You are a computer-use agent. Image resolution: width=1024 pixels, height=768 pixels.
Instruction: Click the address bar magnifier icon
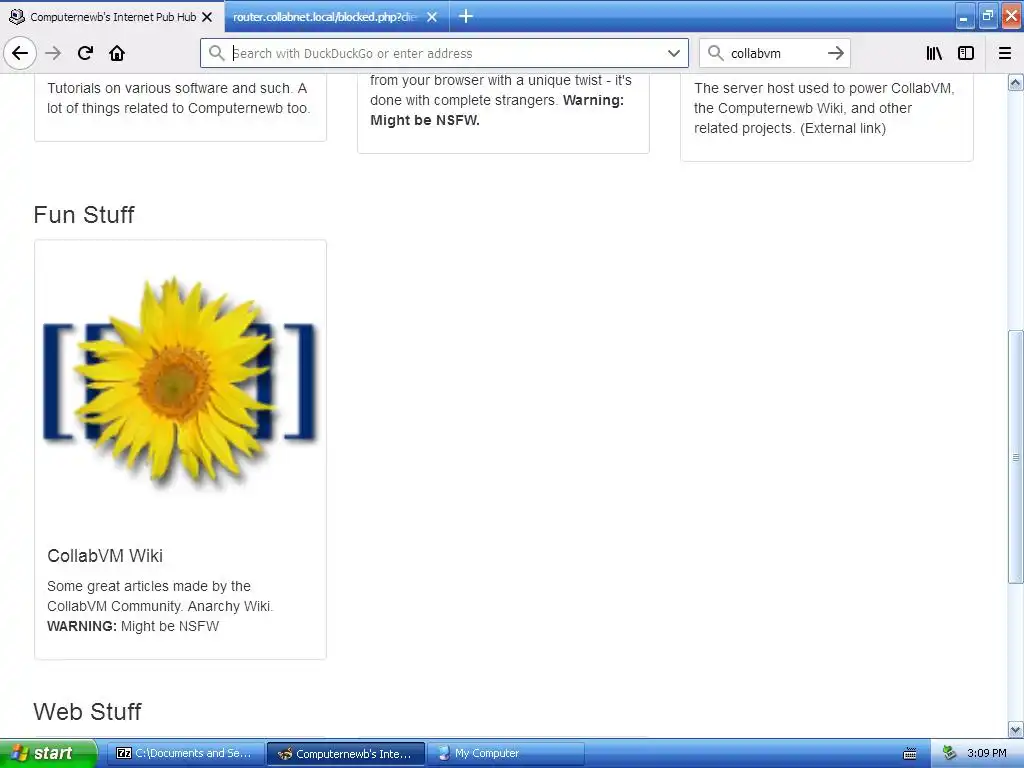point(216,53)
